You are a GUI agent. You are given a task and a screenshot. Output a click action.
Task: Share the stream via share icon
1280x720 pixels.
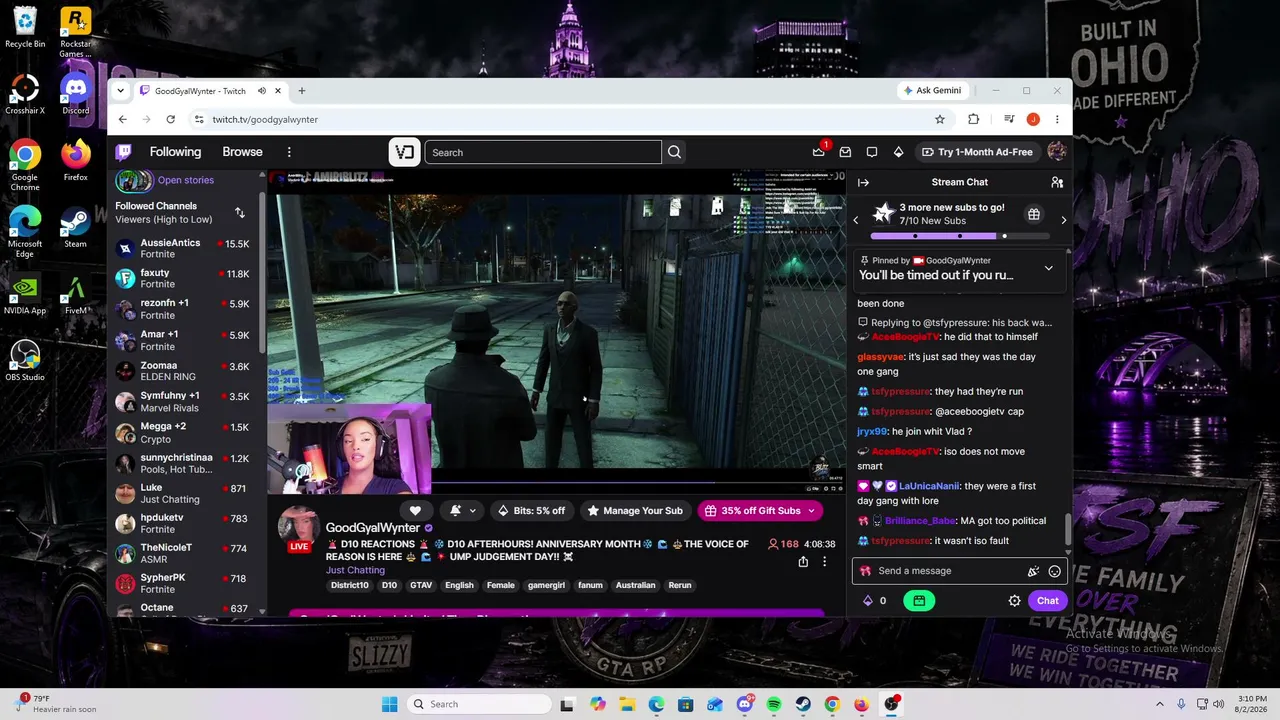tap(803, 562)
